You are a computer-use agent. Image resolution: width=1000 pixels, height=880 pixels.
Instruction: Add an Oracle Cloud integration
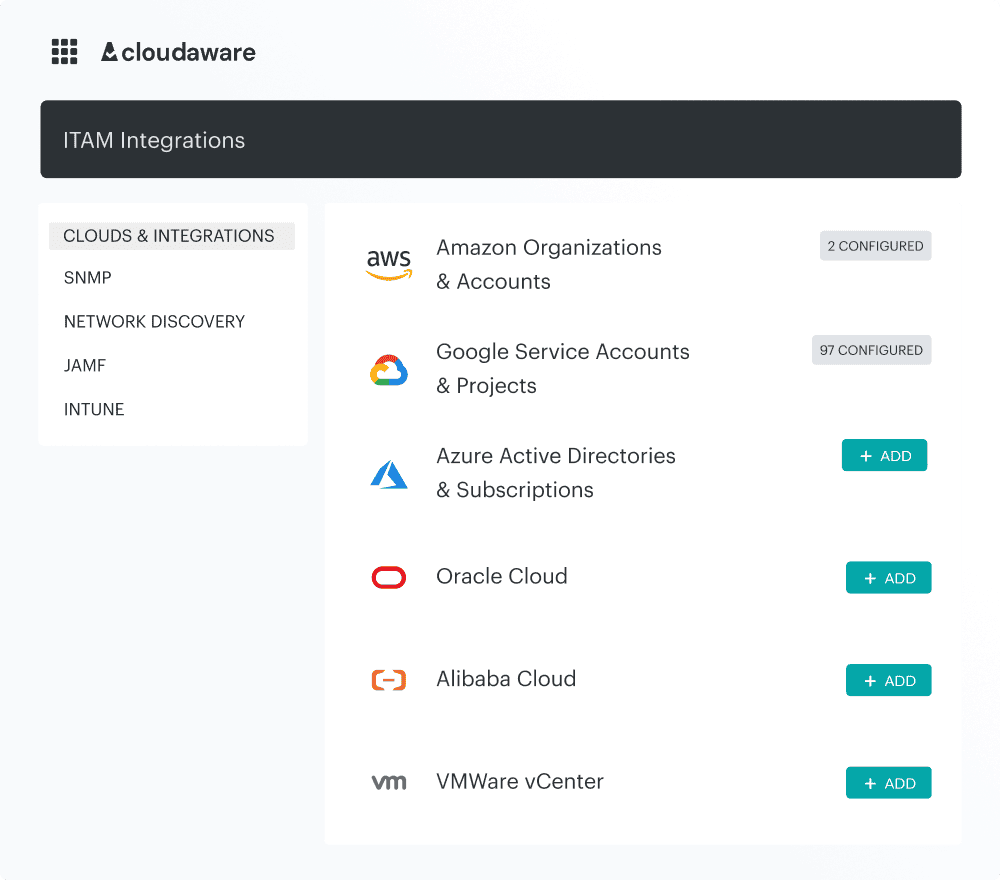click(888, 578)
